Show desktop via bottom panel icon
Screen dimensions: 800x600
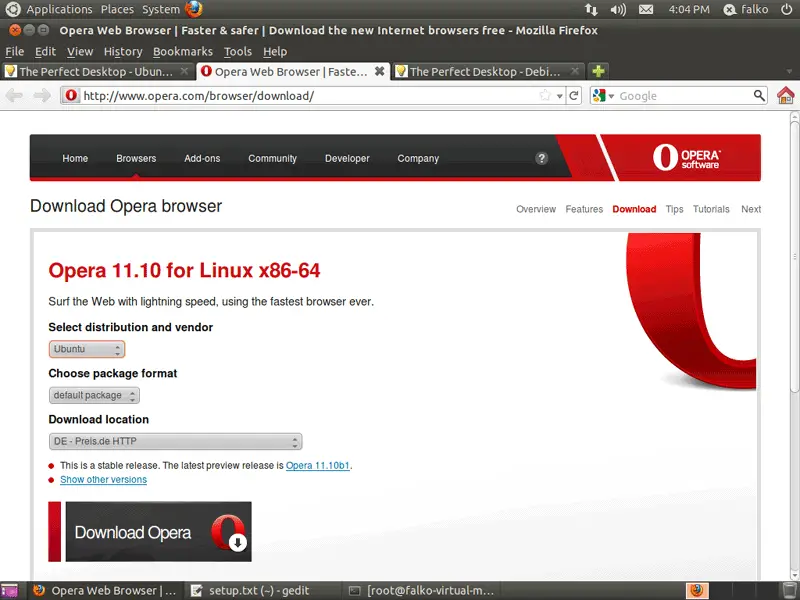(9, 590)
